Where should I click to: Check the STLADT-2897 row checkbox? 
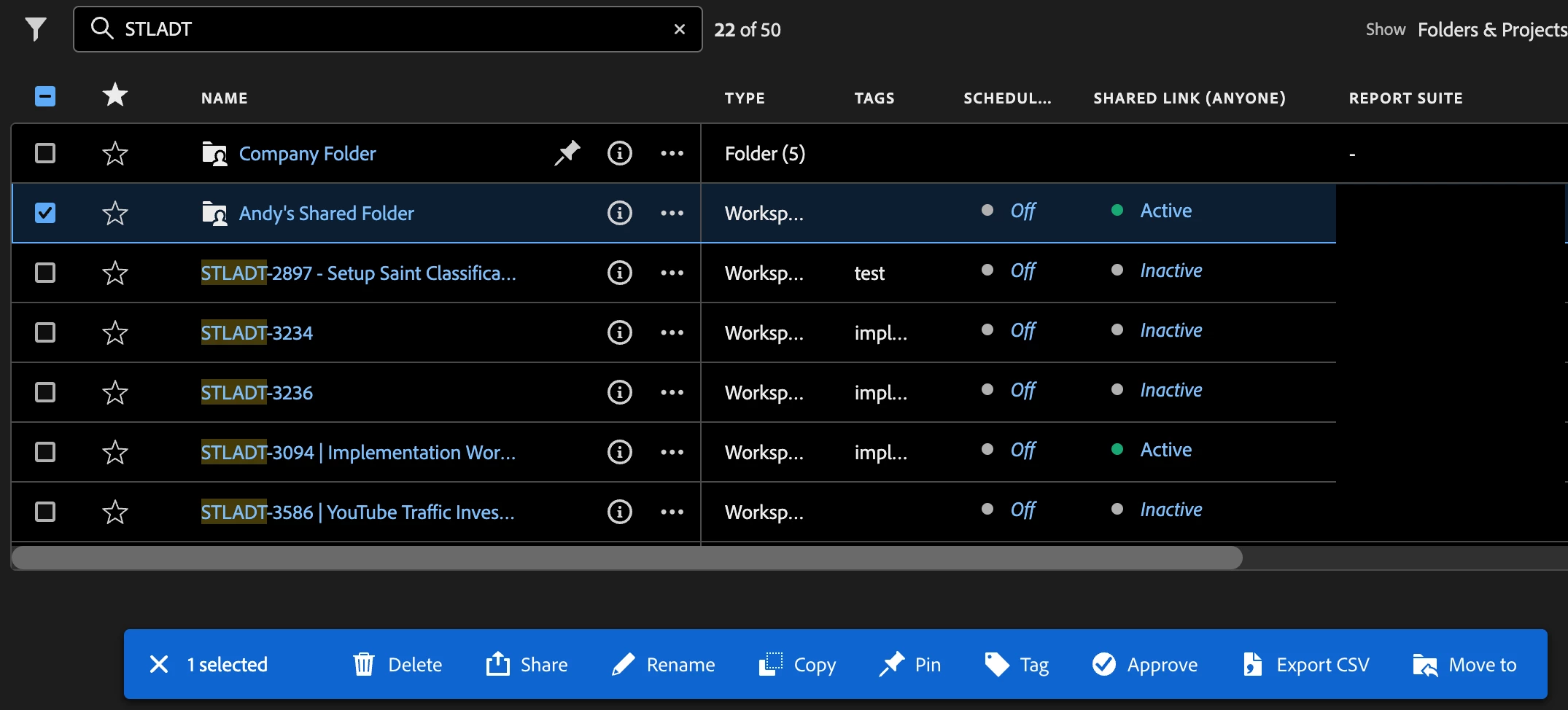(45, 273)
